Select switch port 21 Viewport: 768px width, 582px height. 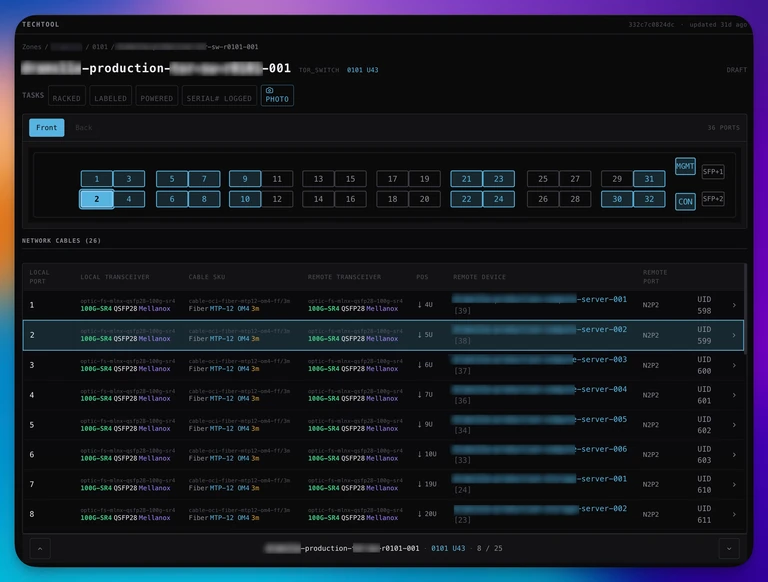(x=466, y=179)
